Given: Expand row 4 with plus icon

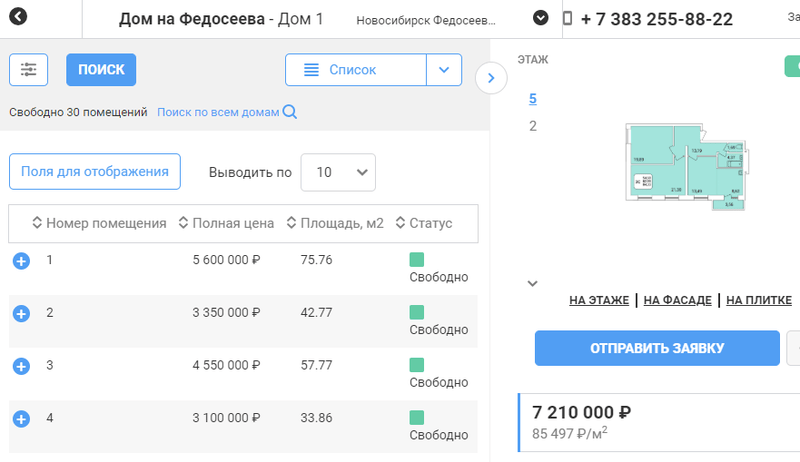Looking at the screenshot, I should point(21,419).
